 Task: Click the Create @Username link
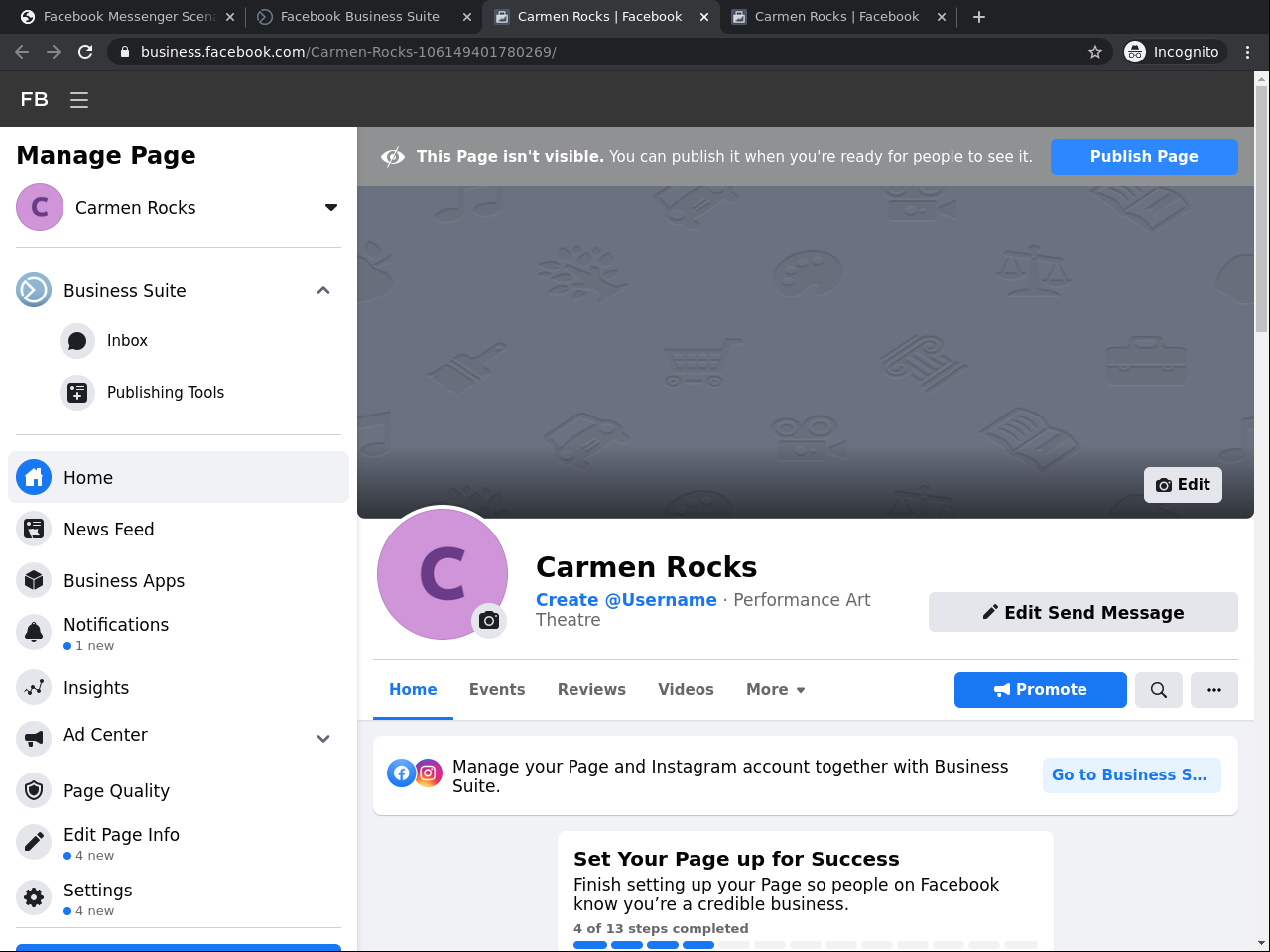[x=626, y=600]
